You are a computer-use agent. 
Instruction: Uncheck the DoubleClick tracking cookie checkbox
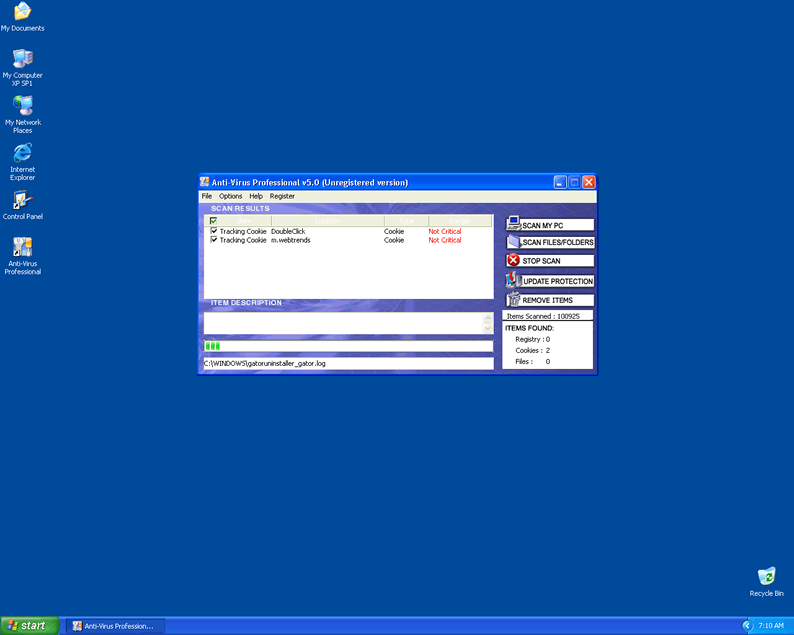pos(214,231)
